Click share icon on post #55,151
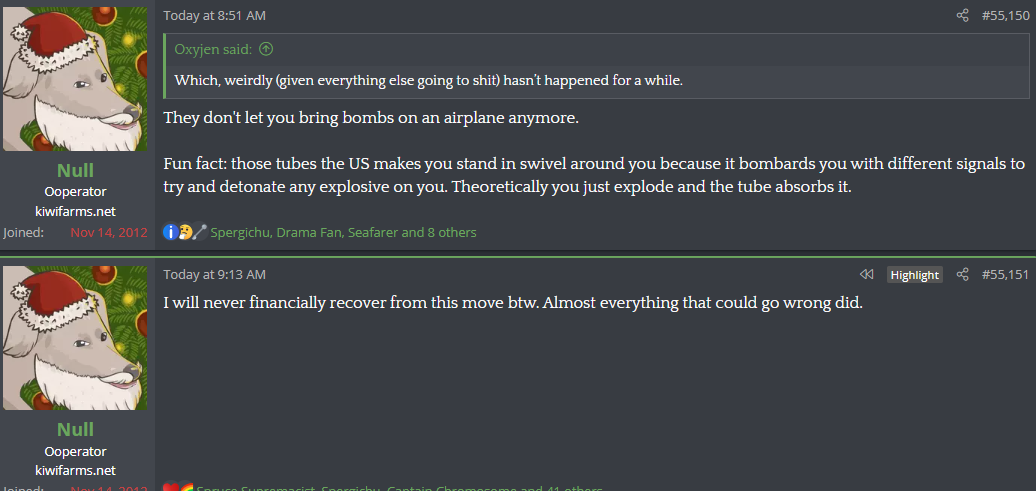 click(962, 274)
